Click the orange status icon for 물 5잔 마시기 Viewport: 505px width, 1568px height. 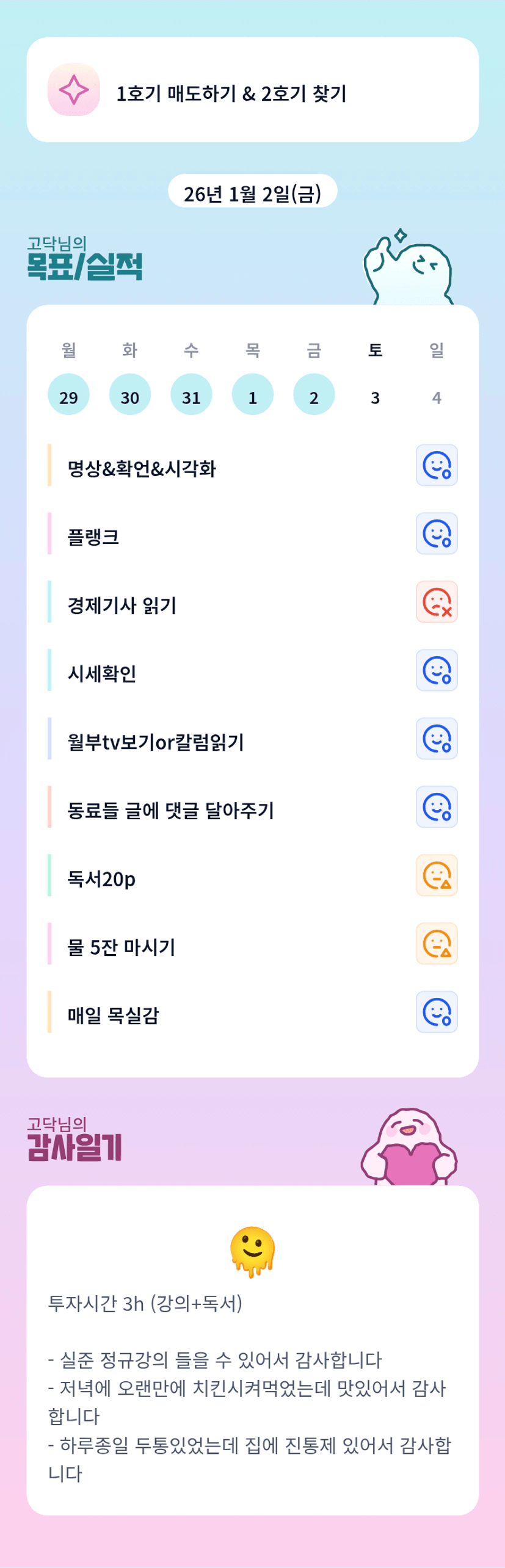tap(437, 944)
